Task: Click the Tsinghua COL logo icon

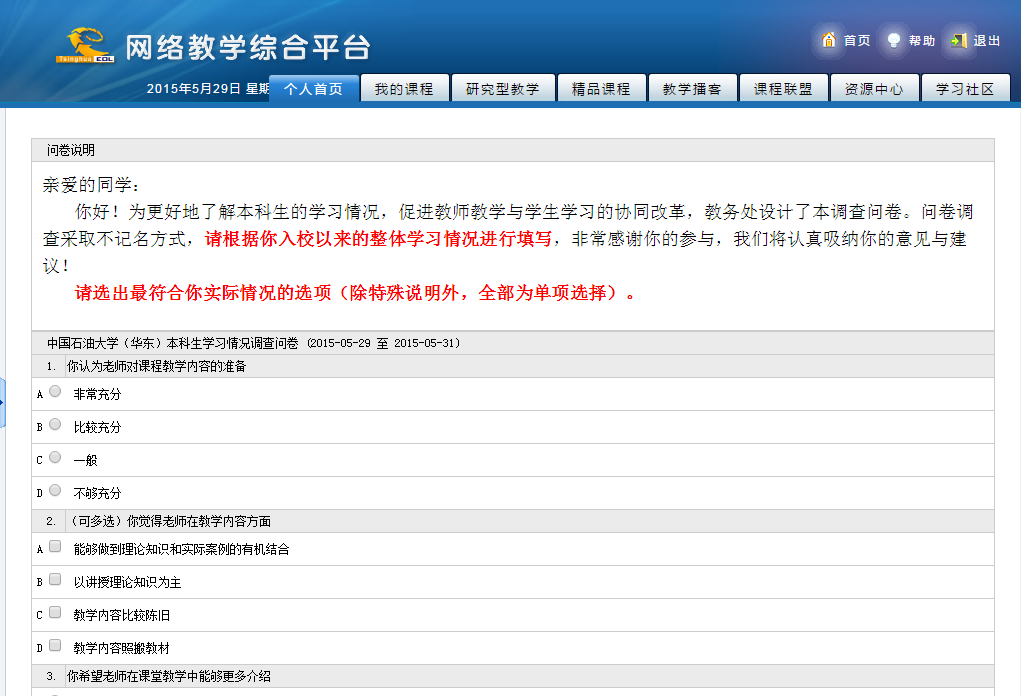Action: click(87, 45)
